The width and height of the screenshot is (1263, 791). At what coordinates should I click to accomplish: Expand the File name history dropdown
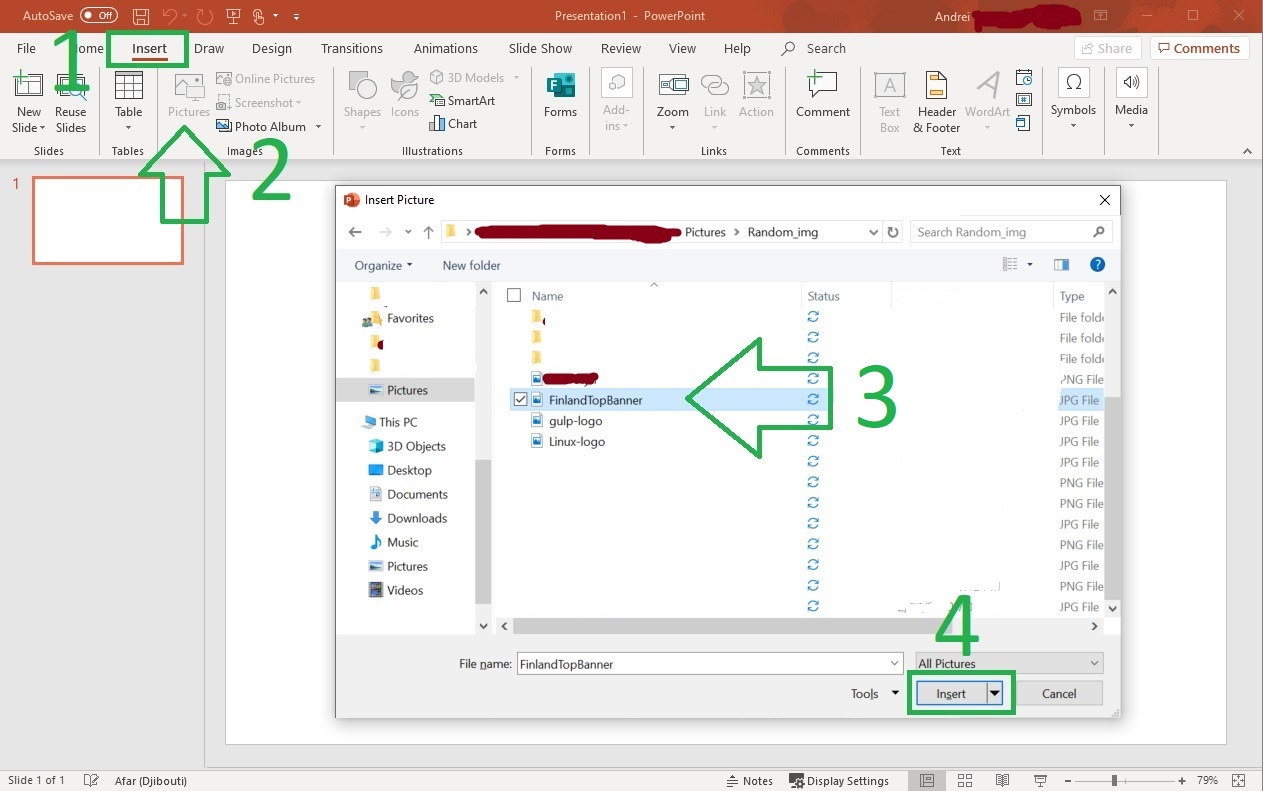[894, 663]
